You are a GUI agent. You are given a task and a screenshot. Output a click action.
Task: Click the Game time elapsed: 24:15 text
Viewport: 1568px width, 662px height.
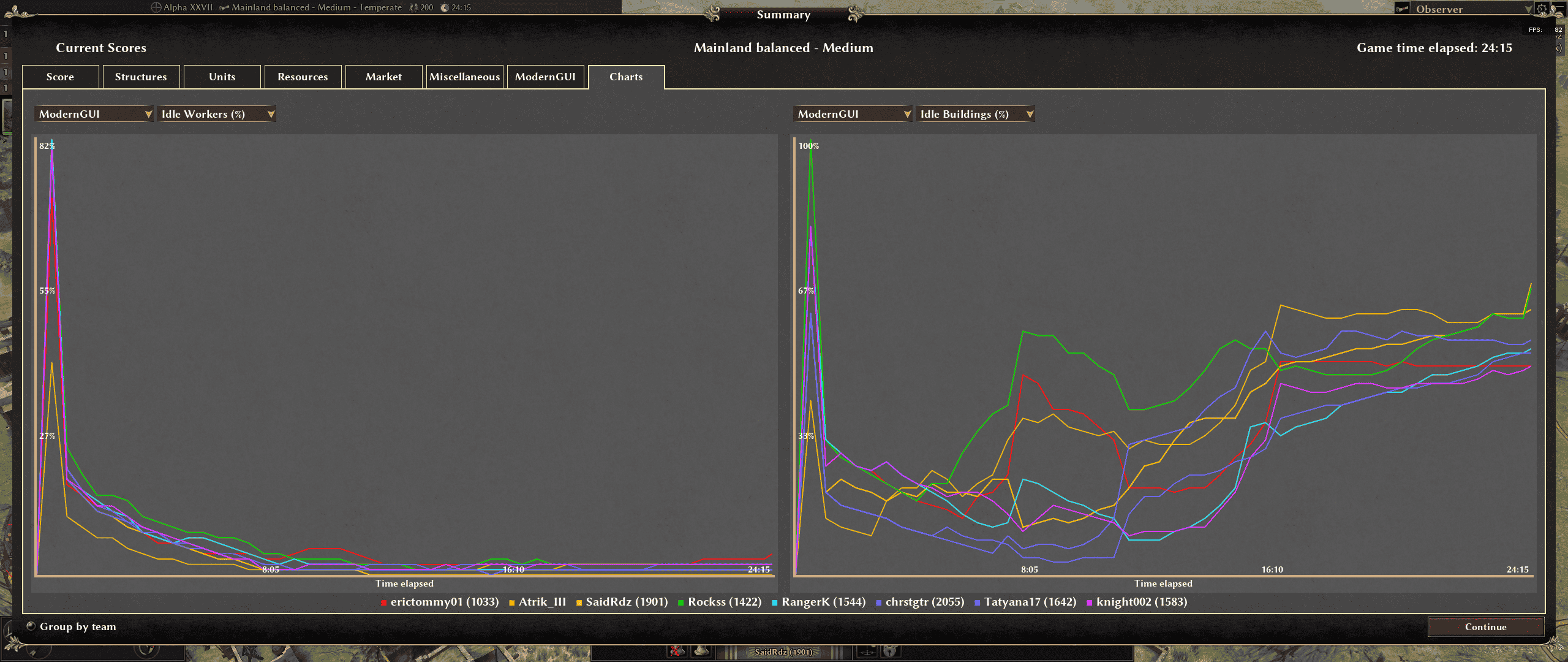(1434, 48)
